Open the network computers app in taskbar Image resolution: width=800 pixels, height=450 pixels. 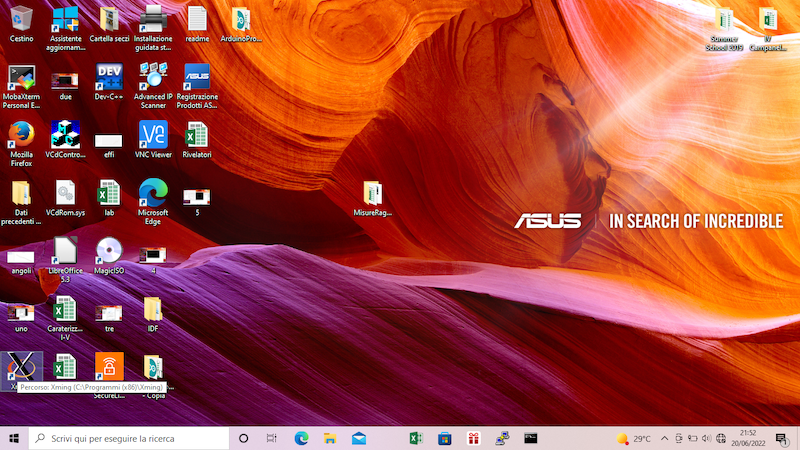(x=502, y=438)
